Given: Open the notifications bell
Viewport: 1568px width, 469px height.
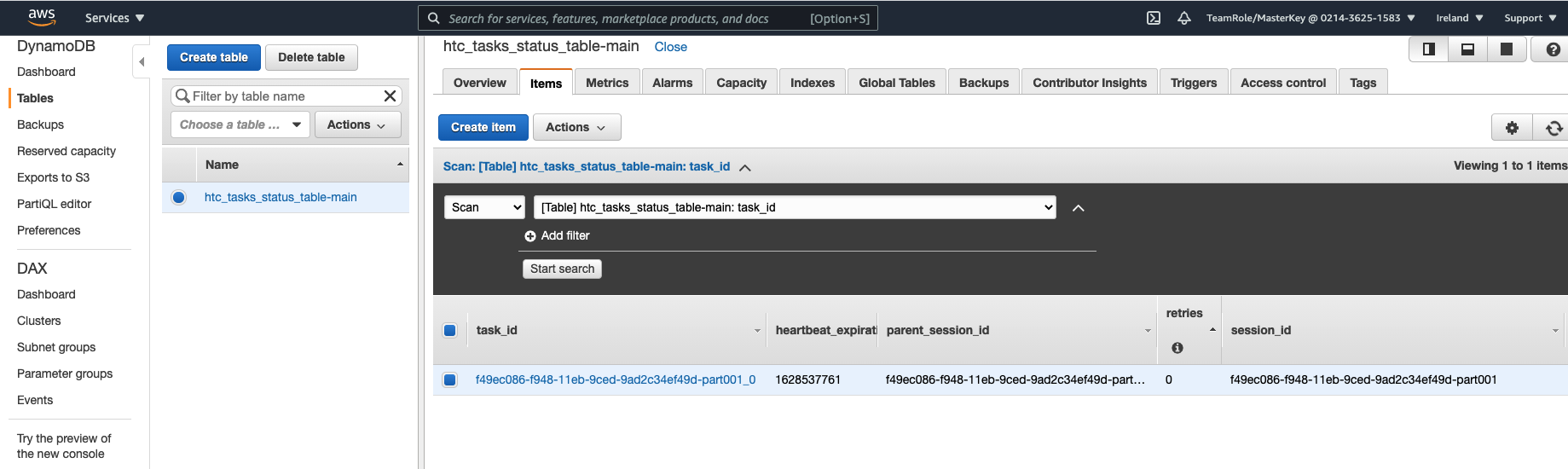Looking at the screenshot, I should click(x=1183, y=18).
